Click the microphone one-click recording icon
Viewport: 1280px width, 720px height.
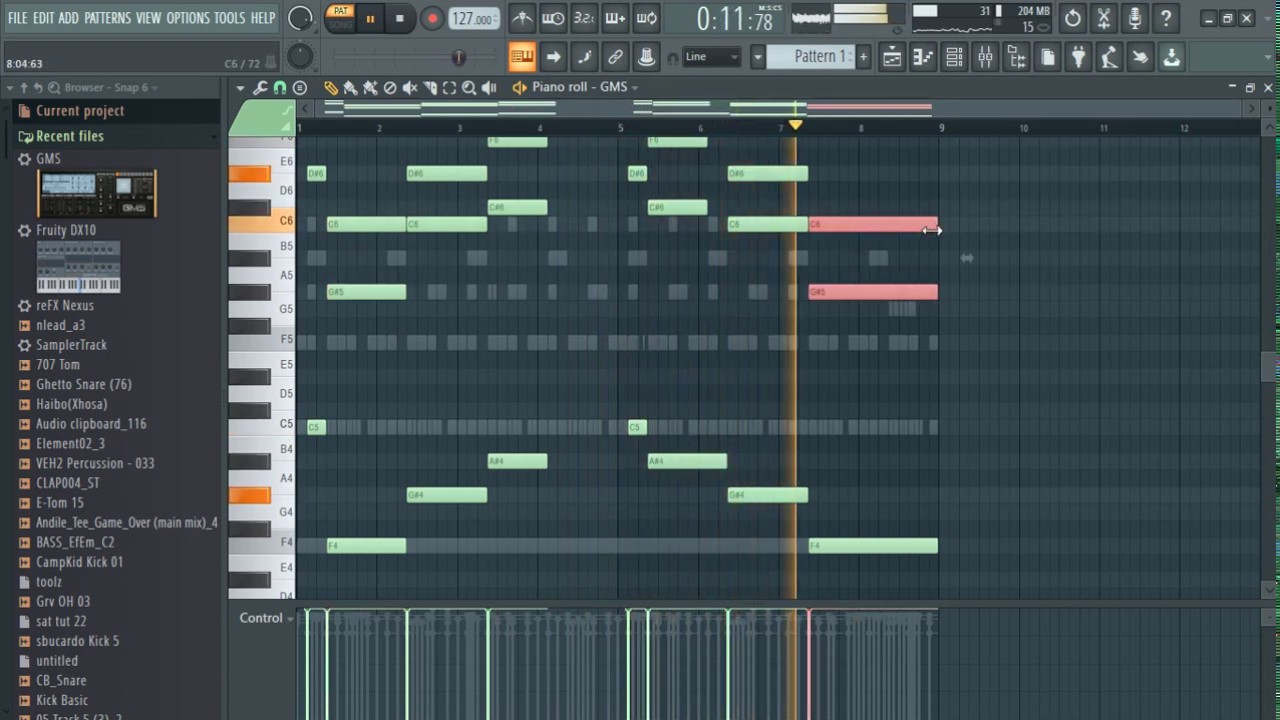1134,18
